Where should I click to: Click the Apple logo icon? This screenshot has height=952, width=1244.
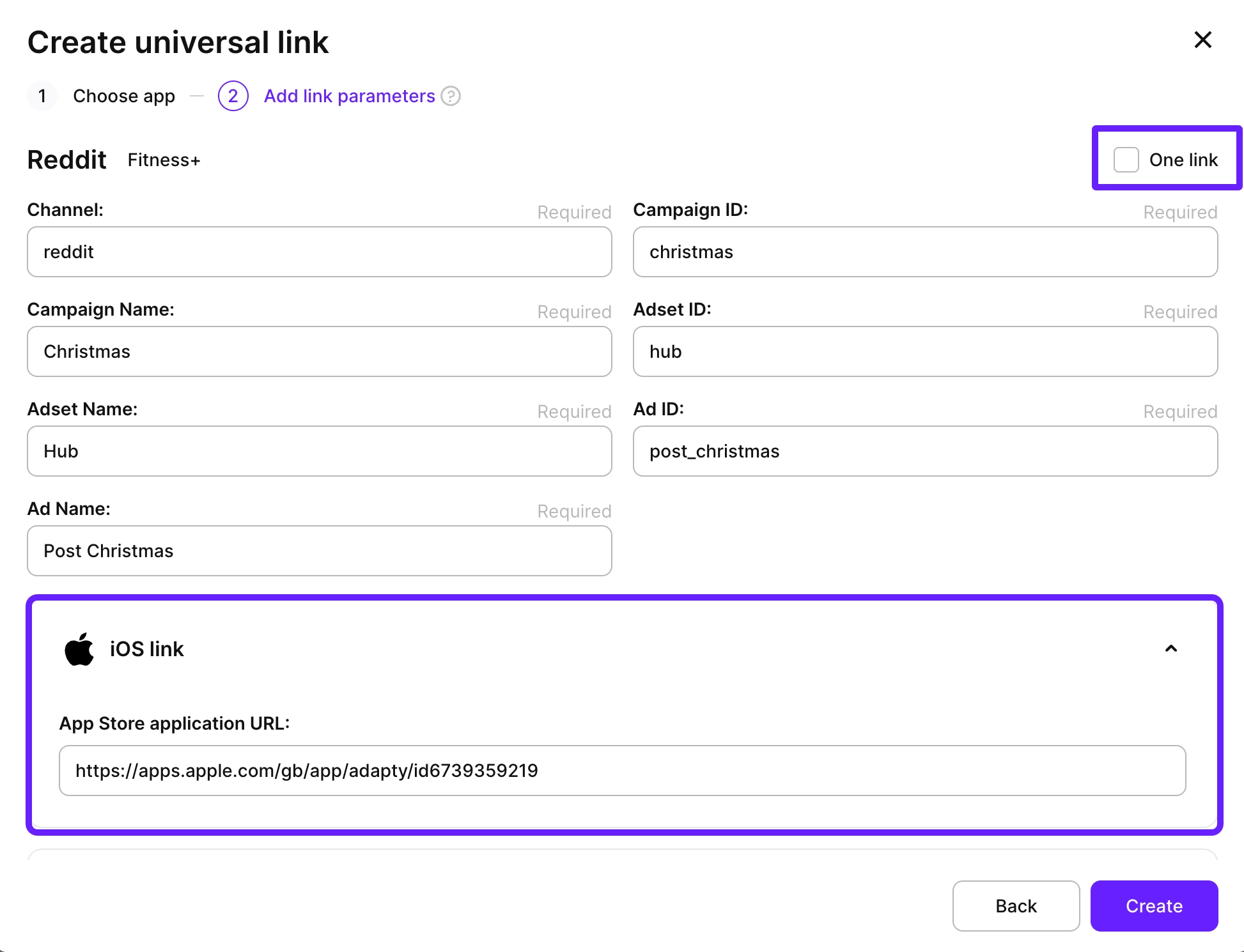point(79,649)
